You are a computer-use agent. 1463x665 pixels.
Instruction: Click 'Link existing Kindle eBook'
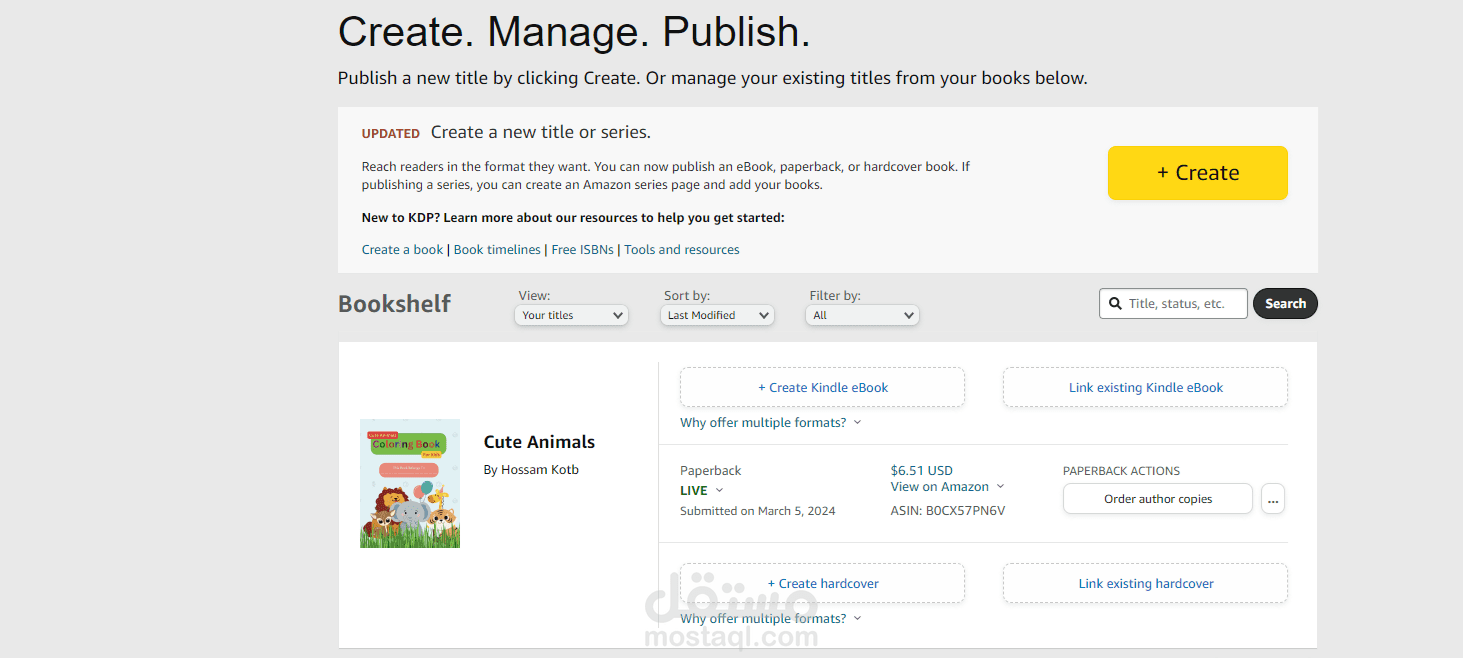1145,387
